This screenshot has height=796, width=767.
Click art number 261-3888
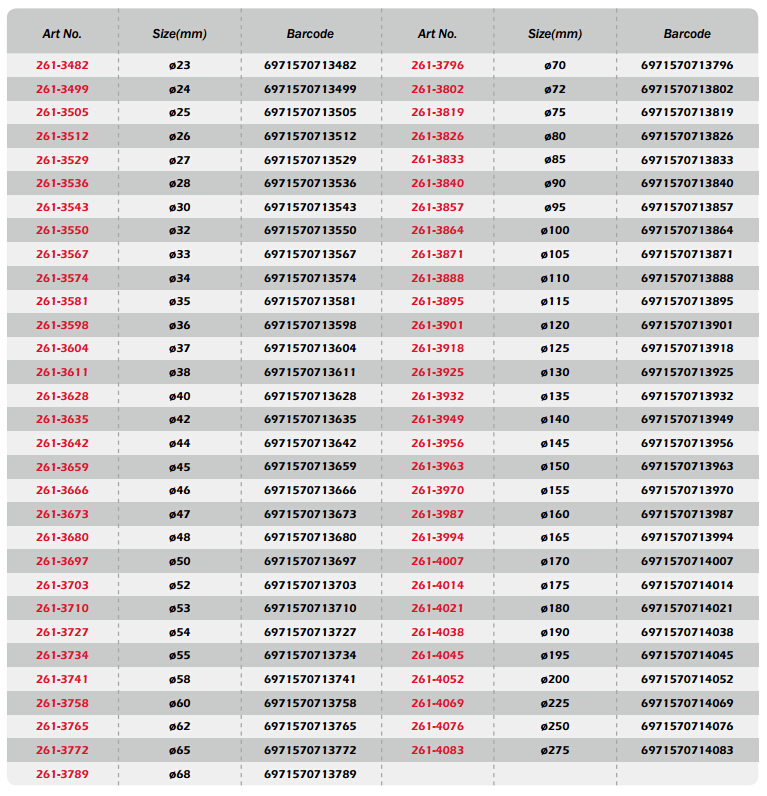438,278
